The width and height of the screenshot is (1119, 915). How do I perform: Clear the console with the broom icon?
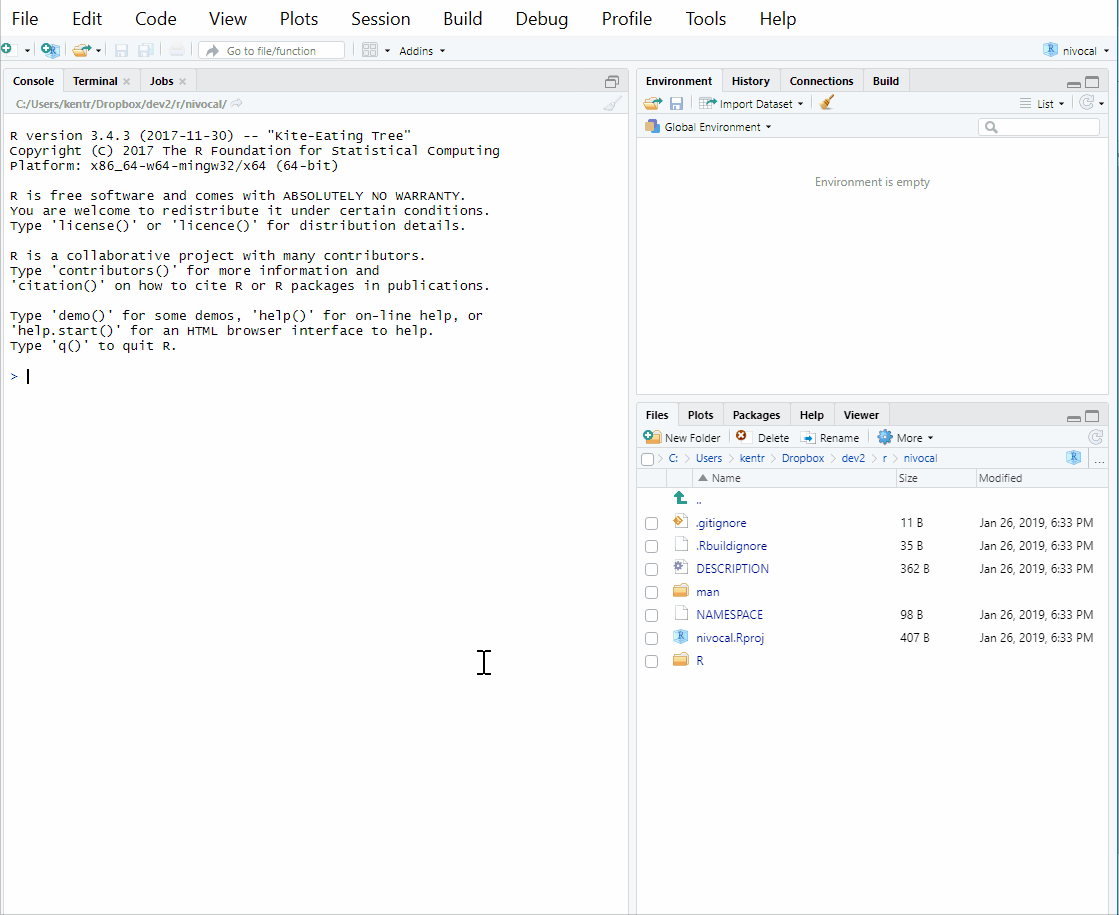click(612, 104)
